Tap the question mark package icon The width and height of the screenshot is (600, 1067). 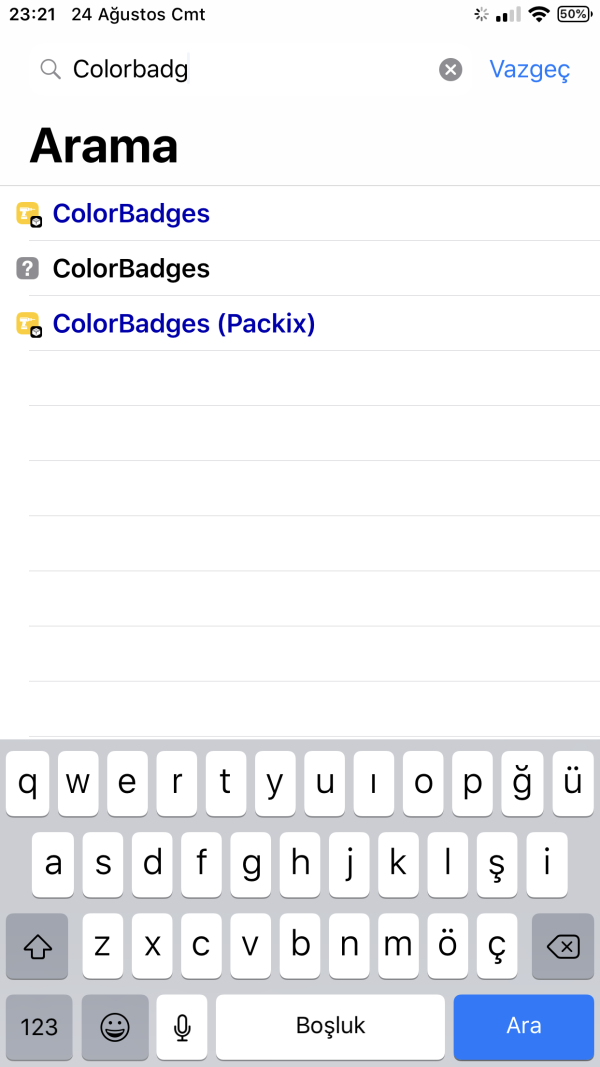(x=28, y=268)
